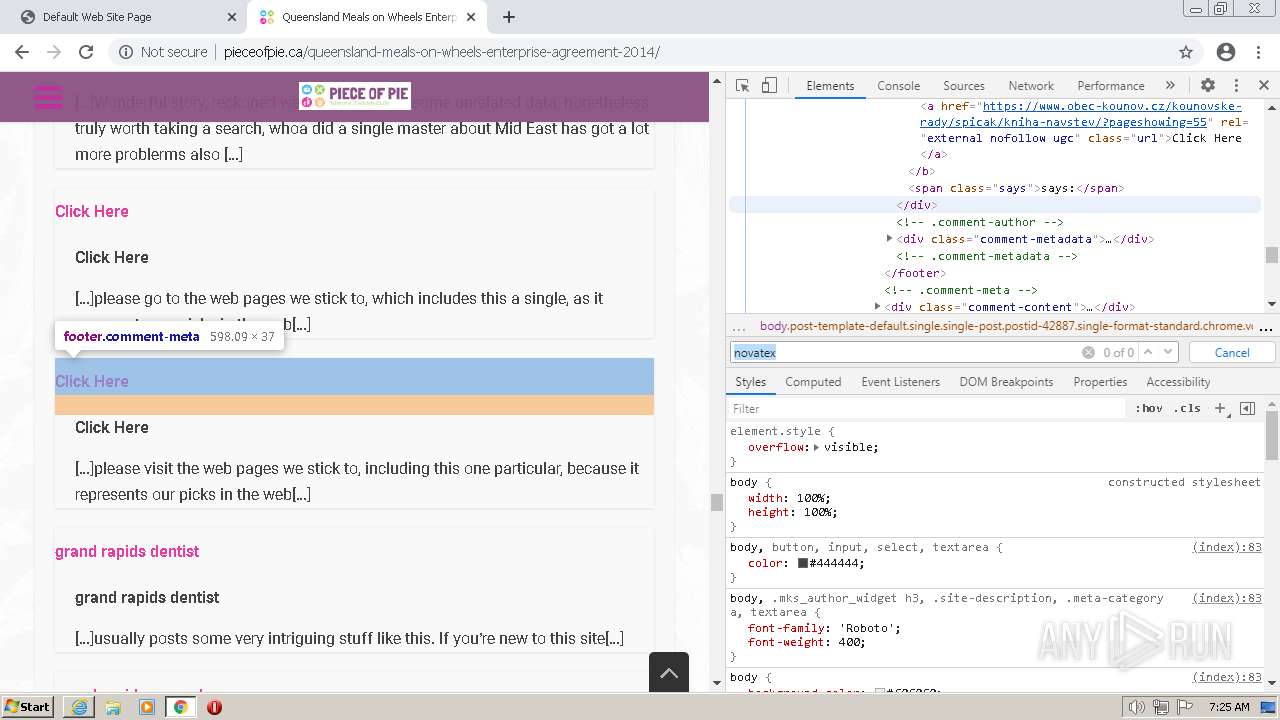This screenshot has height=720, width=1280.
Task: Bookmark this page with the star
Action: (1186, 52)
